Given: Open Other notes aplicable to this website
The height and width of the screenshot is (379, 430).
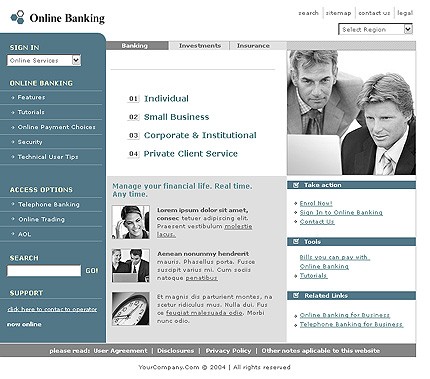Looking at the screenshot, I should [x=321, y=351].
